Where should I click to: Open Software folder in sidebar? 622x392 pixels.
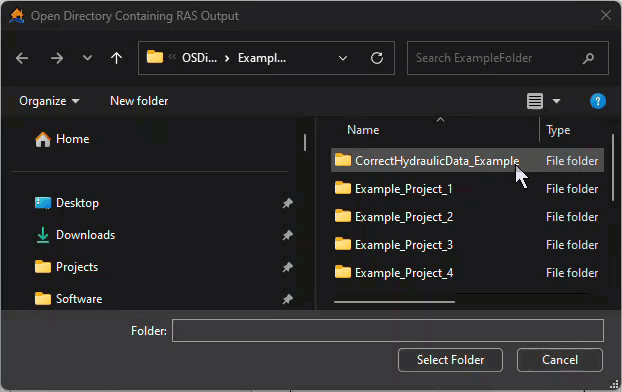[68, 299]
